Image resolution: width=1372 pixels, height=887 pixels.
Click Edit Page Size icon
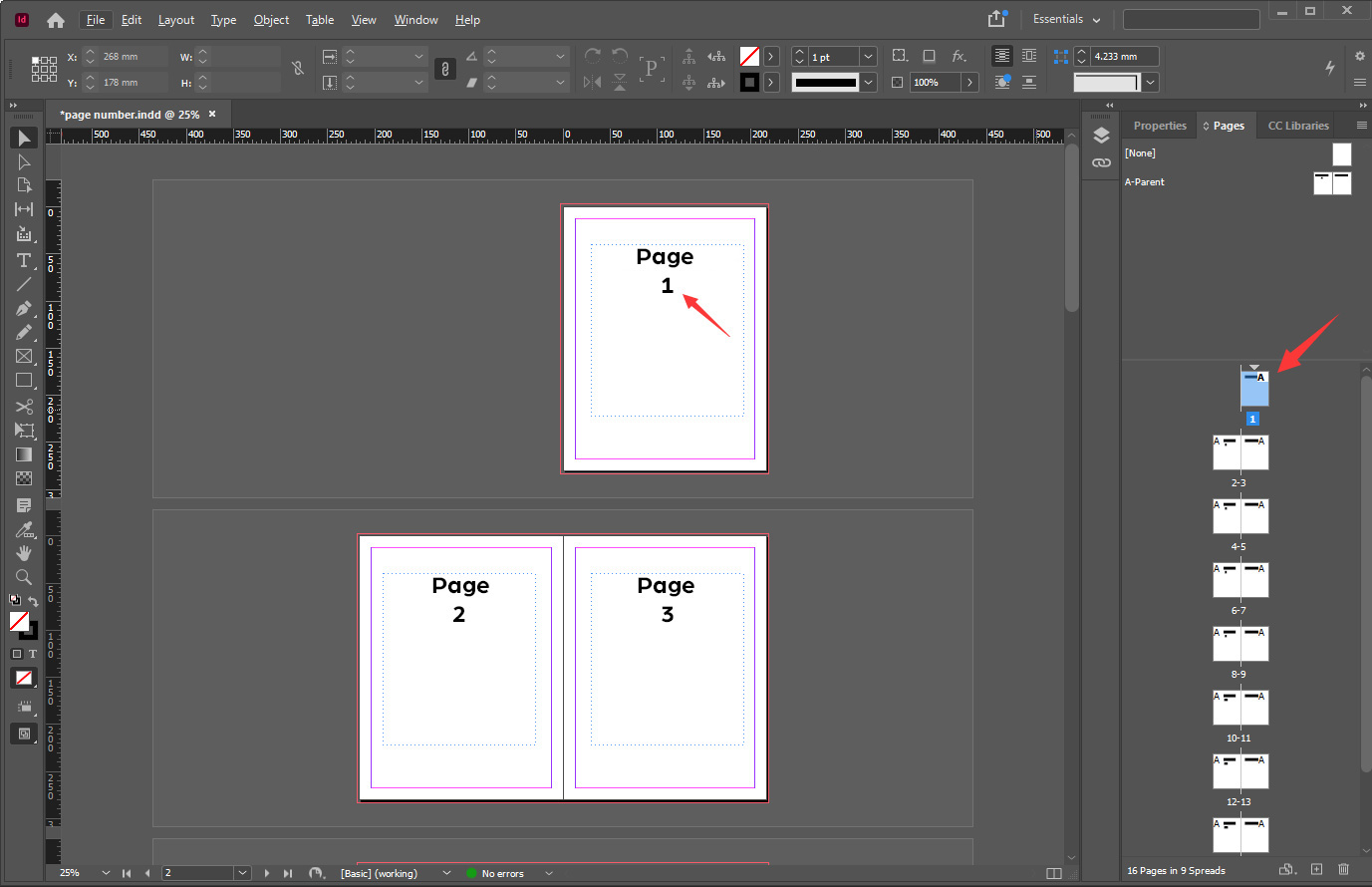click(1287, 870)
